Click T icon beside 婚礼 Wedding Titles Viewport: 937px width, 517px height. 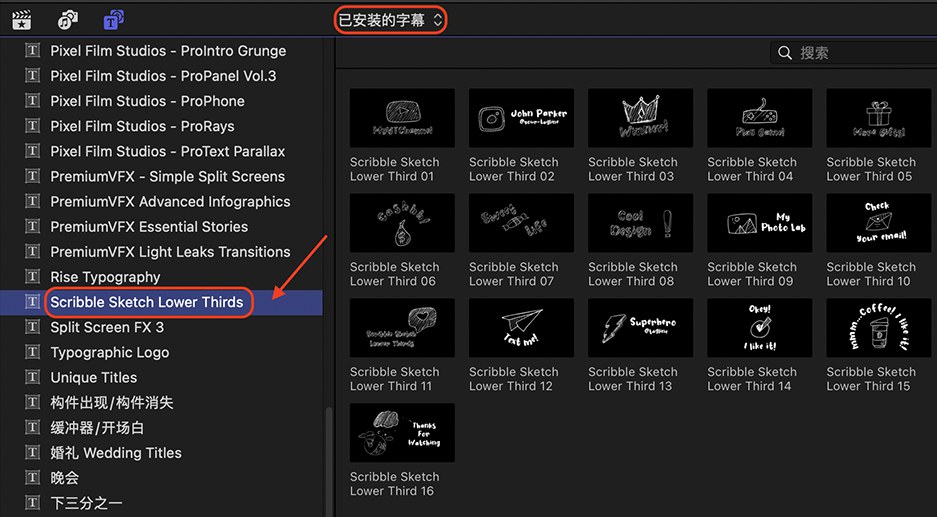point(32,452)
